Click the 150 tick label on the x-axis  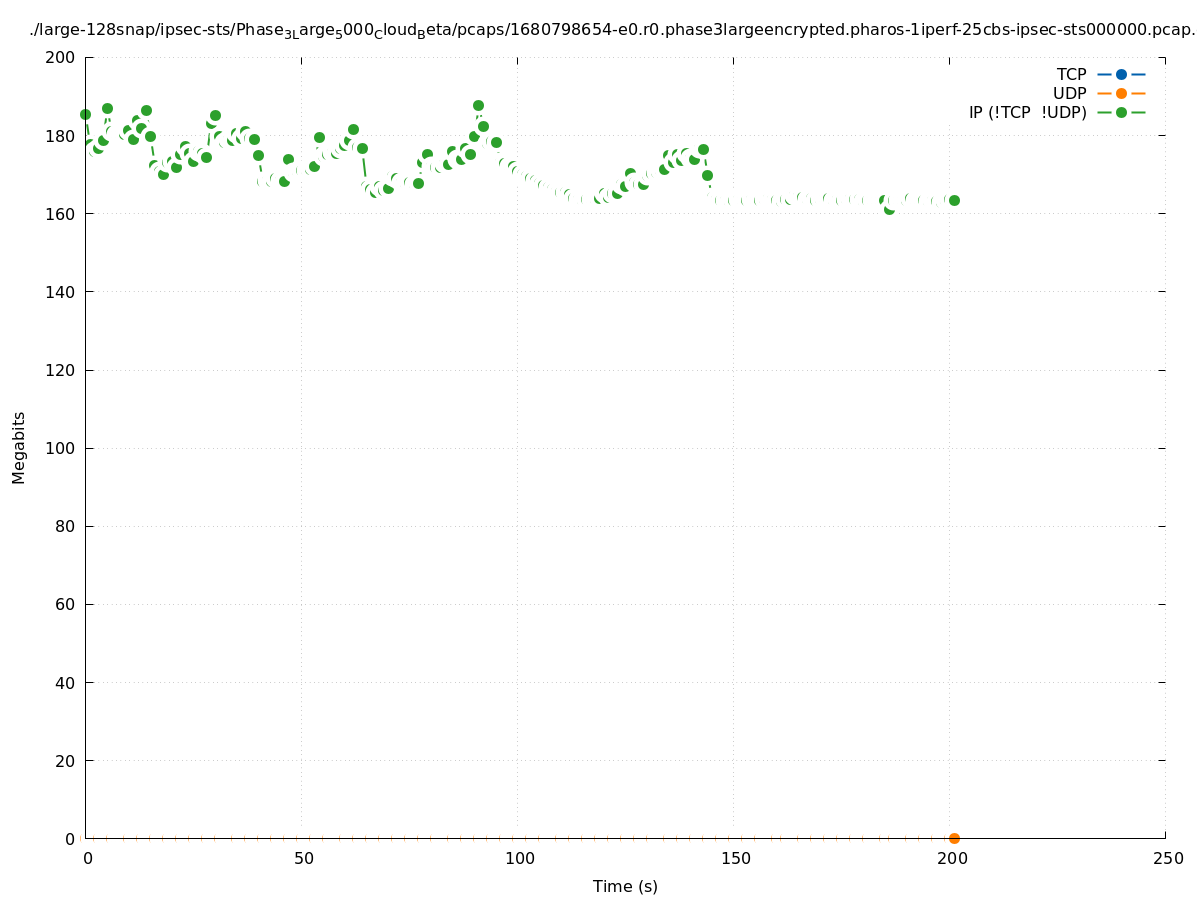point(734,859)
